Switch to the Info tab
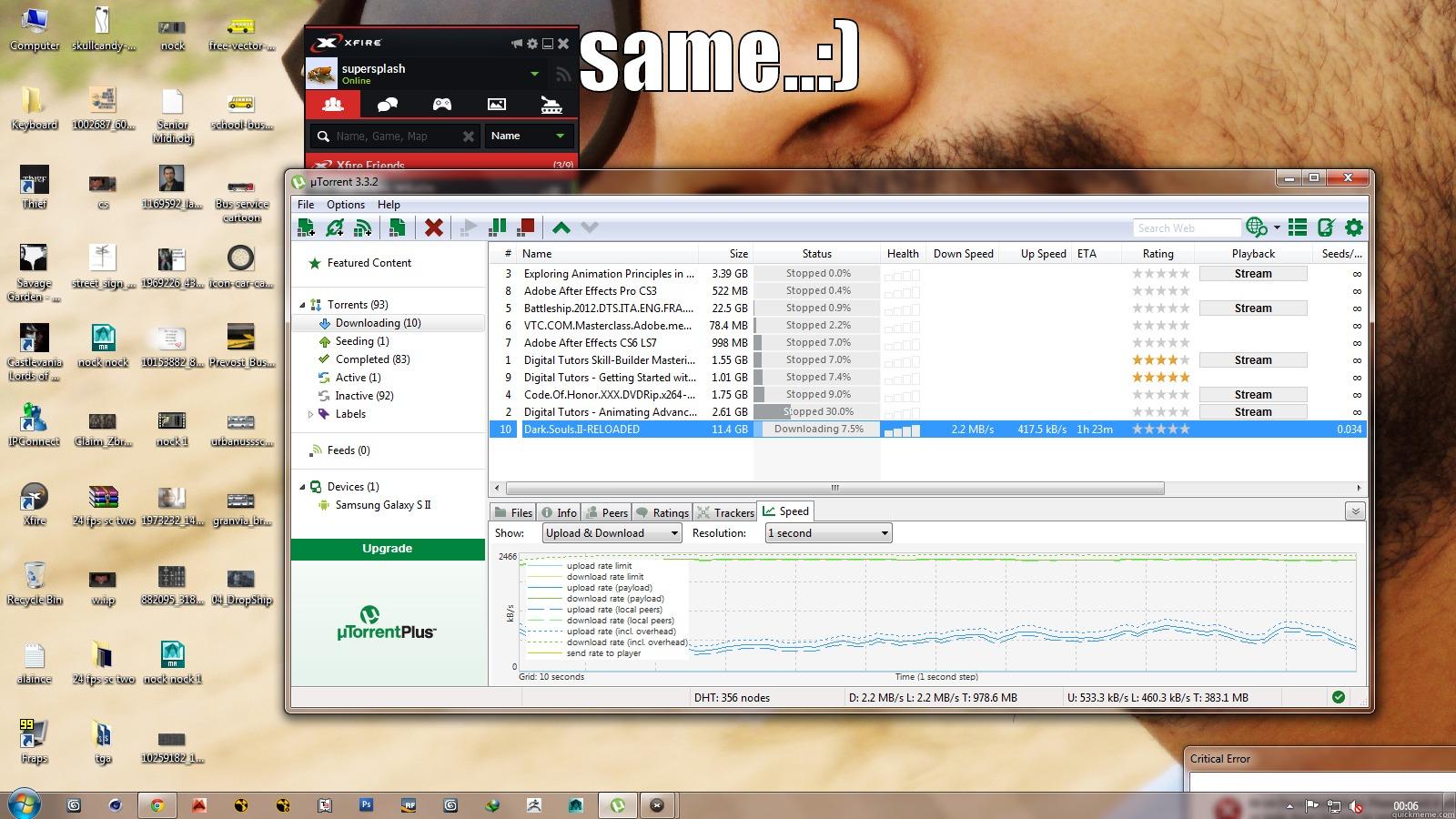 [x=559, y=512]
